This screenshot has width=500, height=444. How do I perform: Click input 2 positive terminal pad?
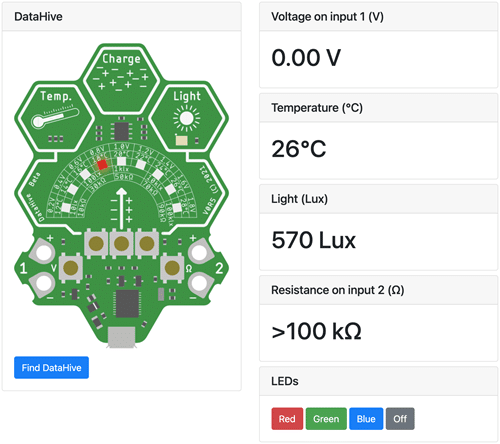199,252
